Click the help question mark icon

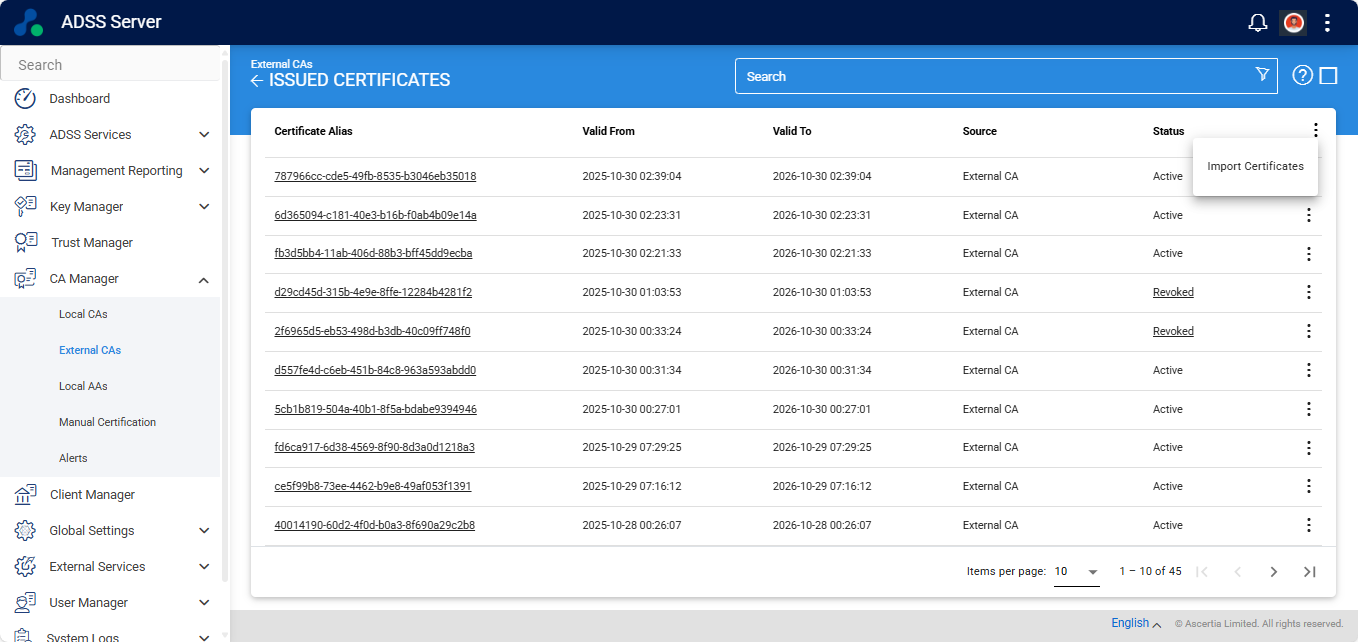[x=1302, y=76]
